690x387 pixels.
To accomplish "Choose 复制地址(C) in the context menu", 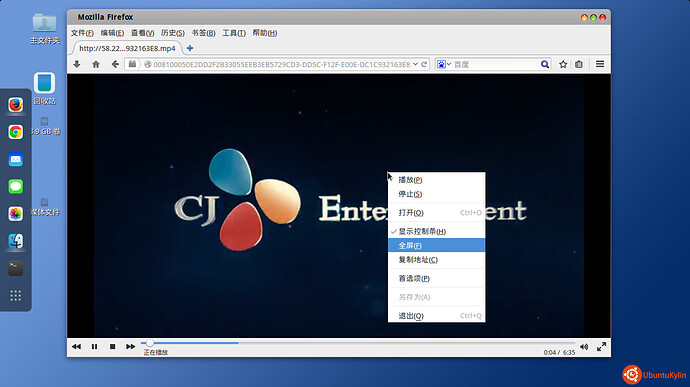I will (436, 260).
